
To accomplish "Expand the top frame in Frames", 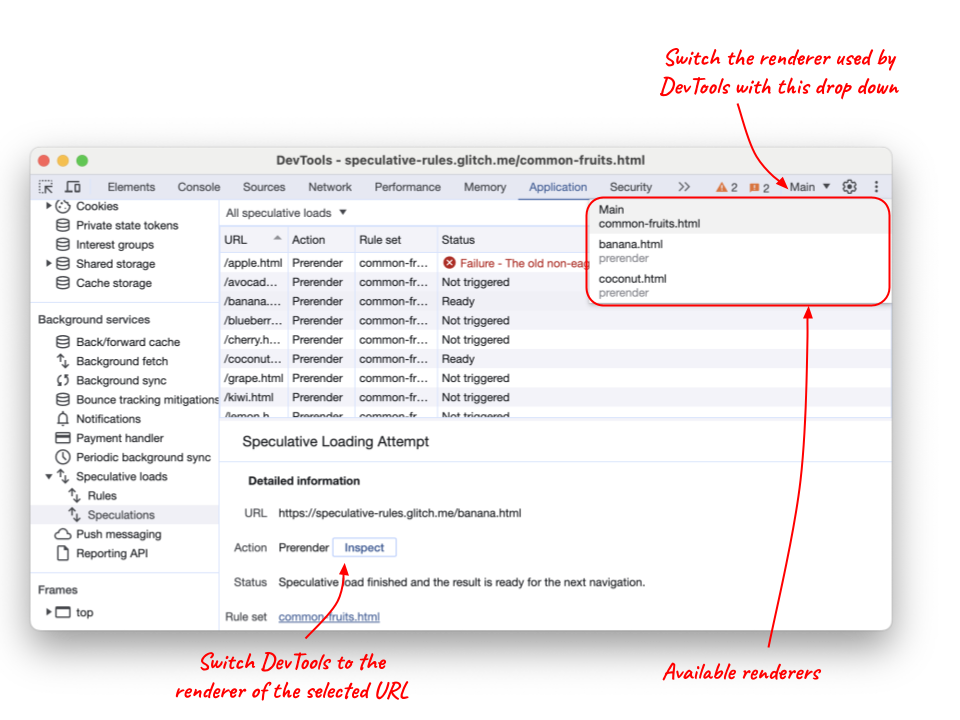I will (x=48, y=611).
